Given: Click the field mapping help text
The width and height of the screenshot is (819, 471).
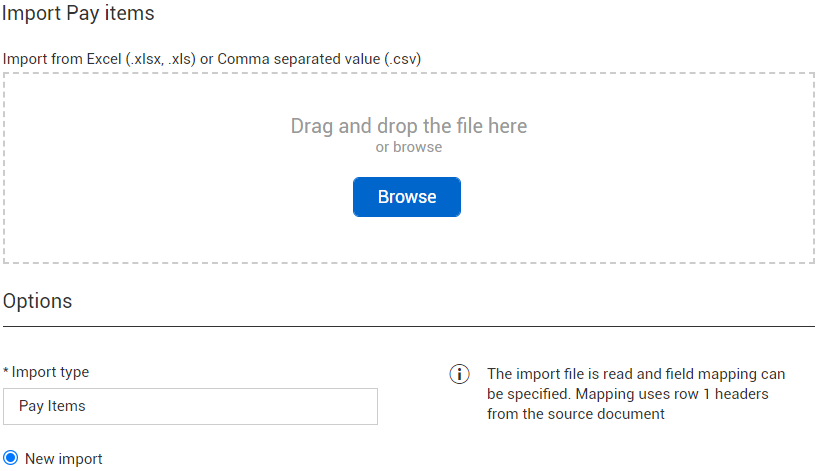Looking at the screenshot, I should click(x=636, y=394).
